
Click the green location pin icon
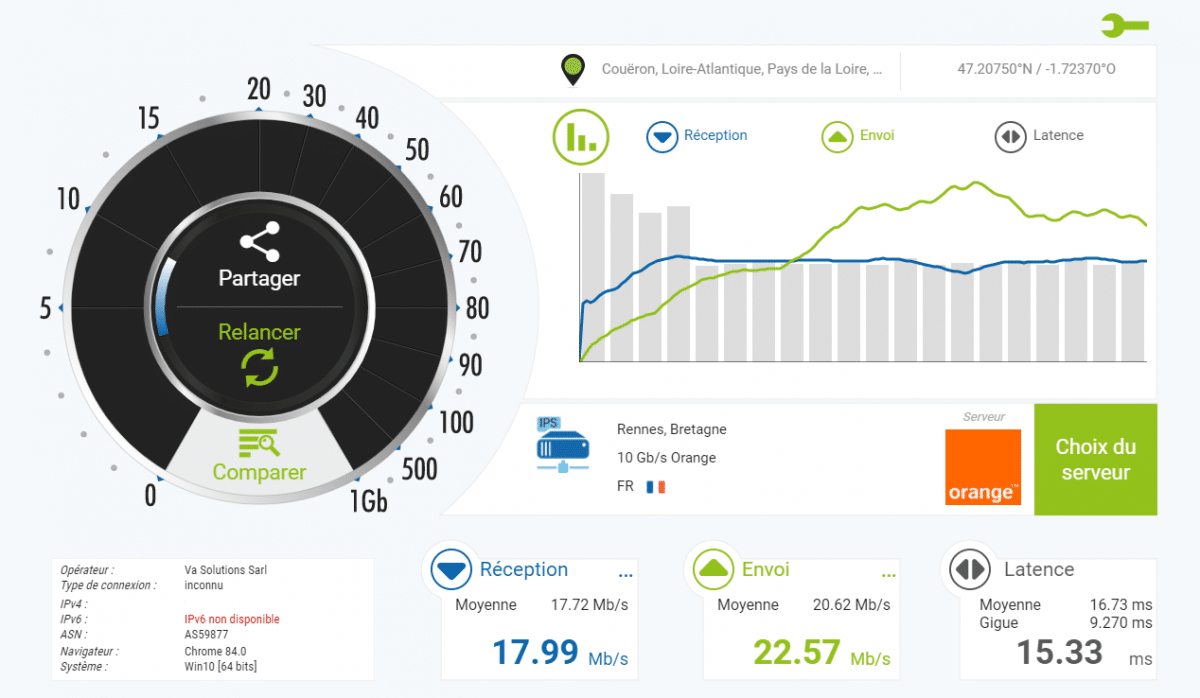coord(572,70)
